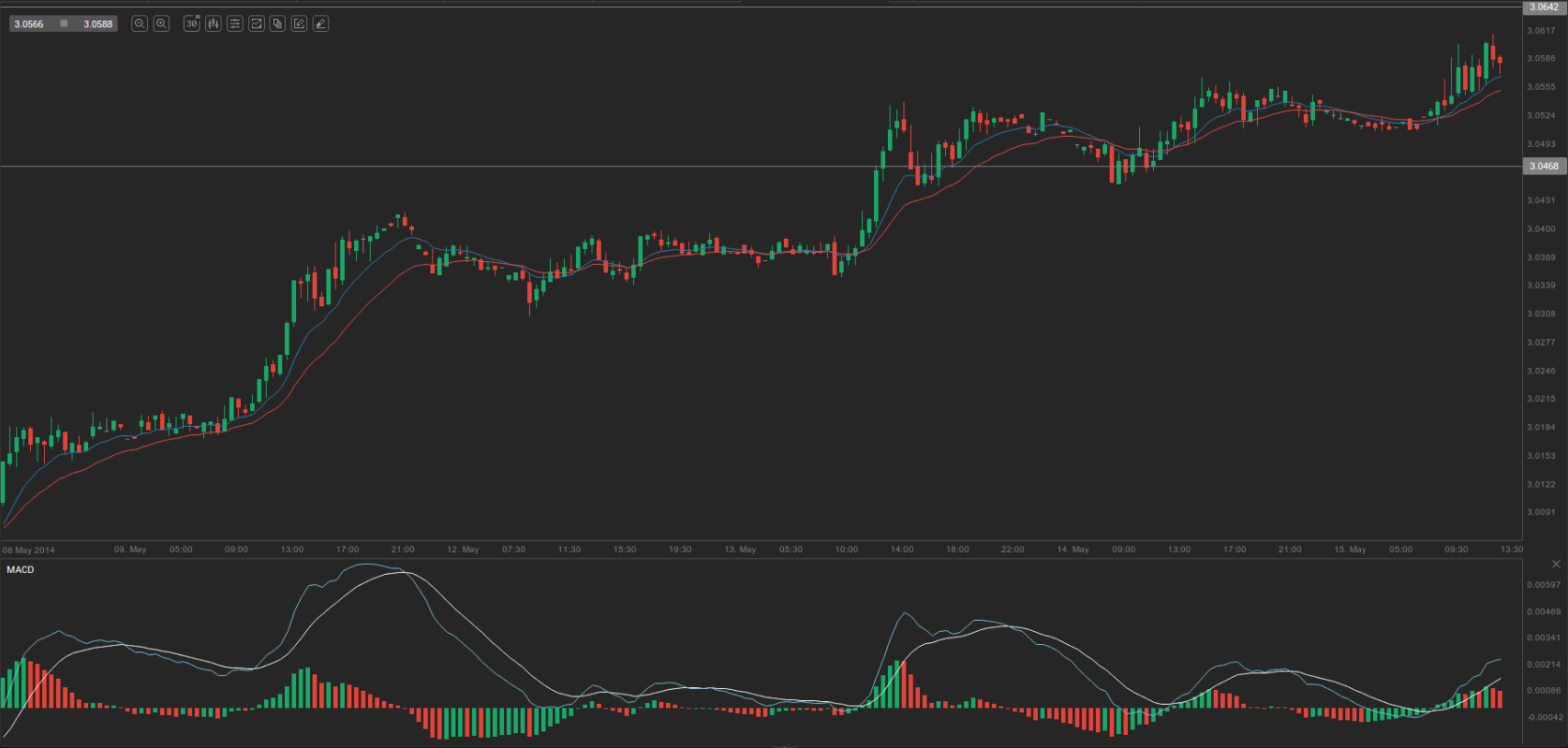Click the gray square between prices

[x=64, y=23]
